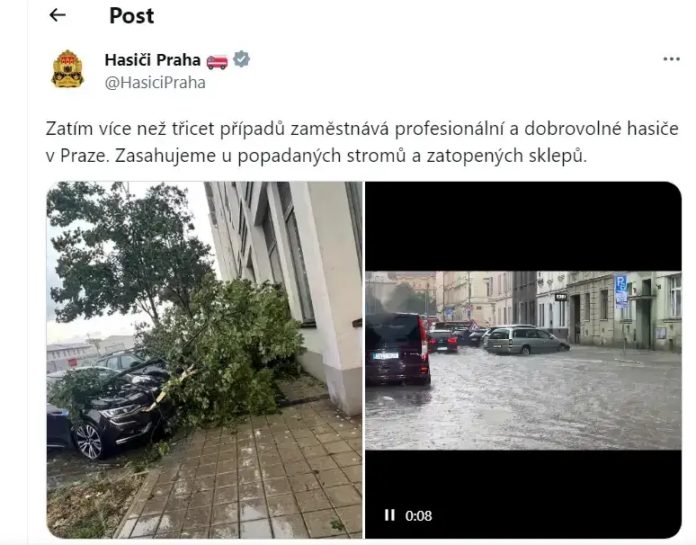The image size is (696, 545).
Task: Pause the flooded street video
Action: click(389, 515)
